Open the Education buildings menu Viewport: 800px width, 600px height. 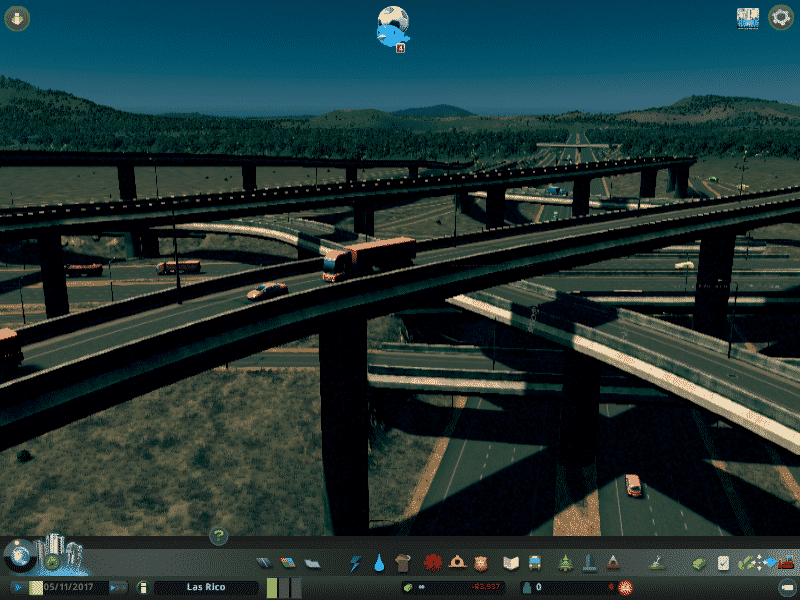click(511, 563)
